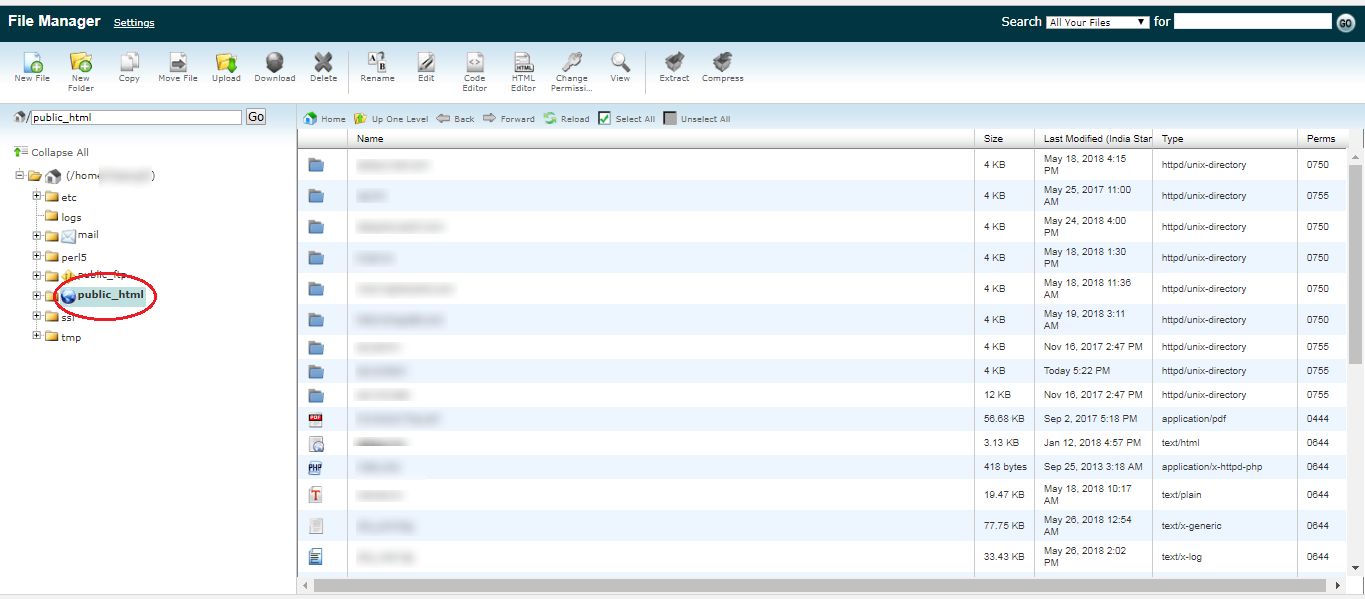This screenshot has height=599, width=1365.
Task: Sort by the Name column header
Action: point(662,138)
